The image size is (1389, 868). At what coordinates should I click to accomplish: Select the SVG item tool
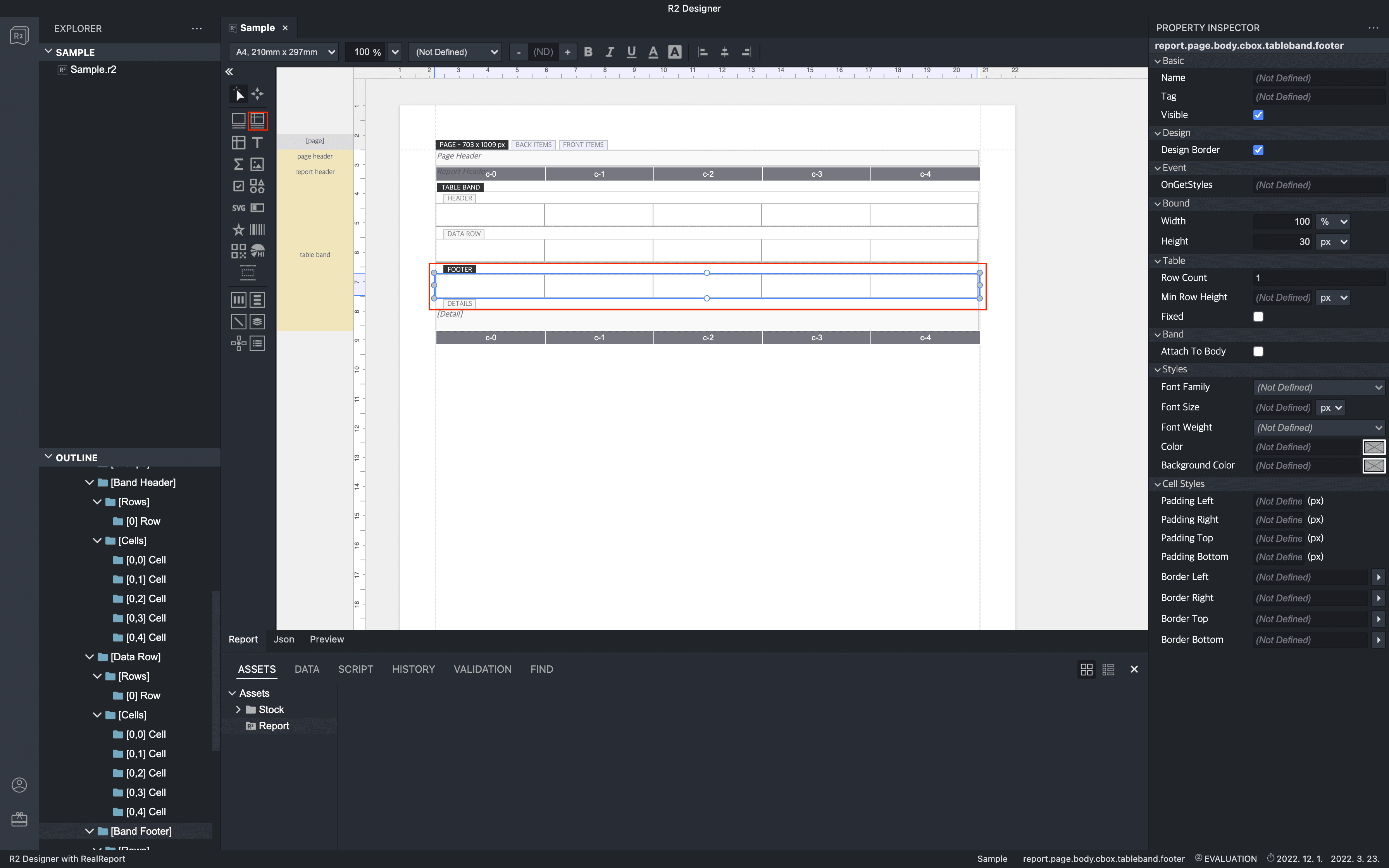coord(238,208)
